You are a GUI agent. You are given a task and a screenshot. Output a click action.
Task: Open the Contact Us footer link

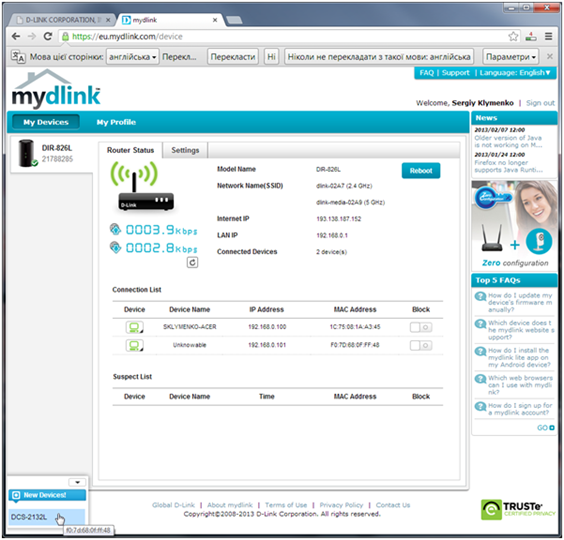[393, 505]
